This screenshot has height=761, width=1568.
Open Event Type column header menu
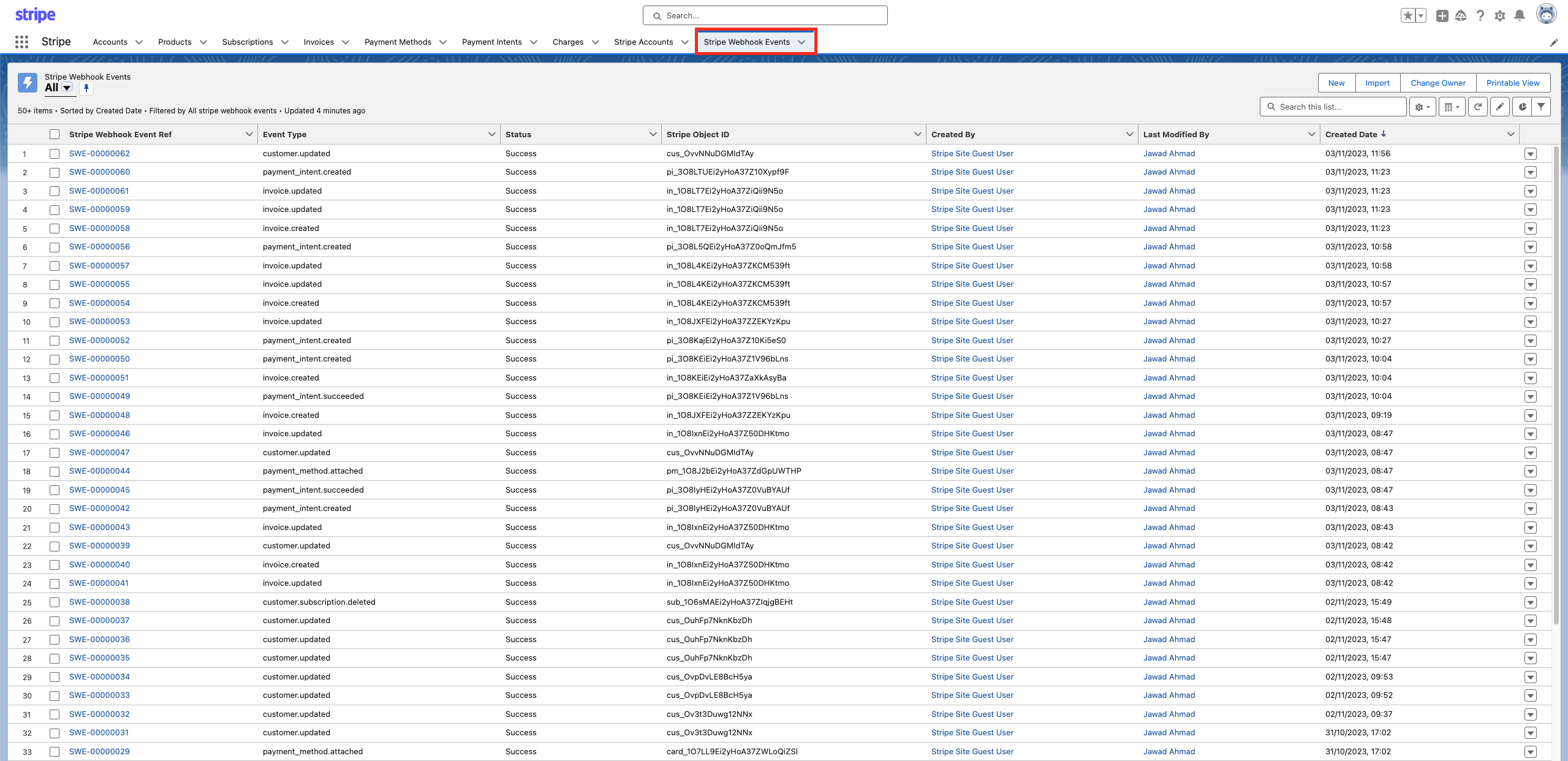pyautogui.click(x=491, y=134)
